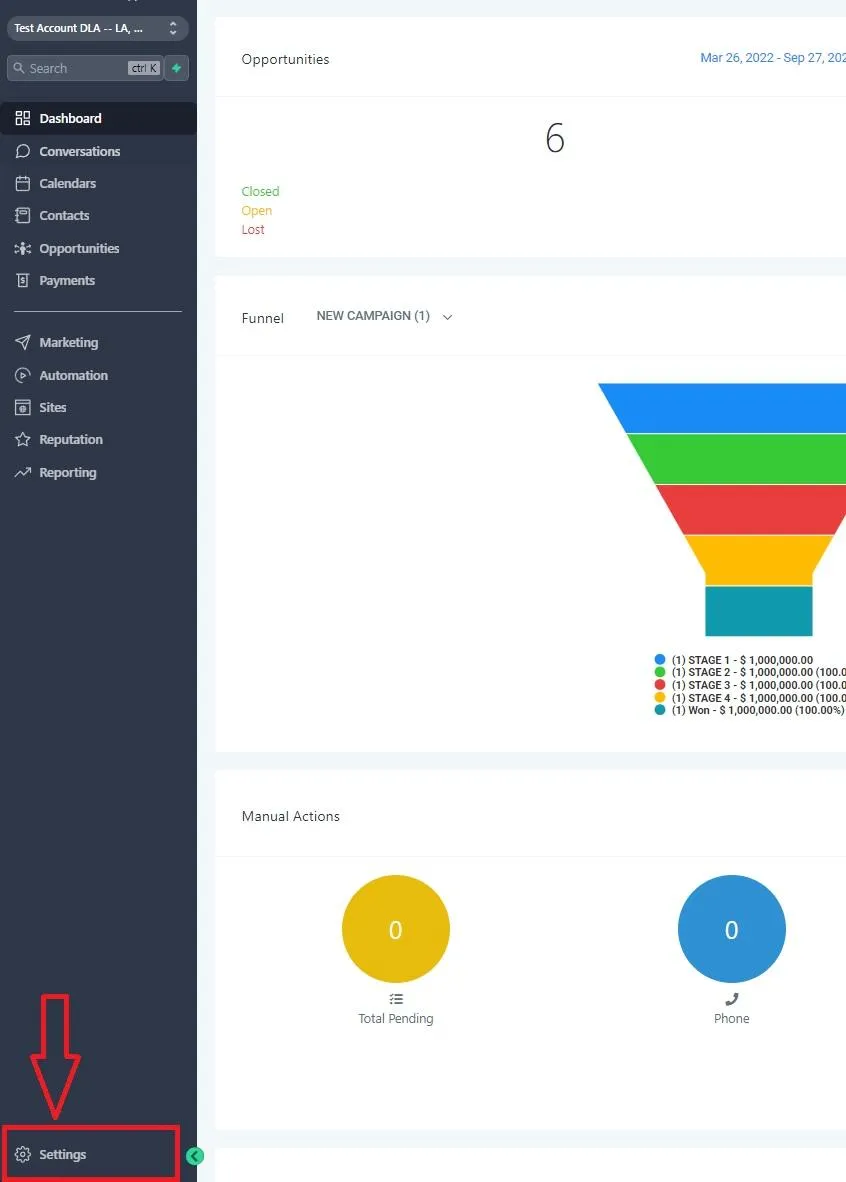Image resolution: width=846 pixels, height=1182 pixels.
Task: Click the Settings gear icon
Action: (23, 1154)
